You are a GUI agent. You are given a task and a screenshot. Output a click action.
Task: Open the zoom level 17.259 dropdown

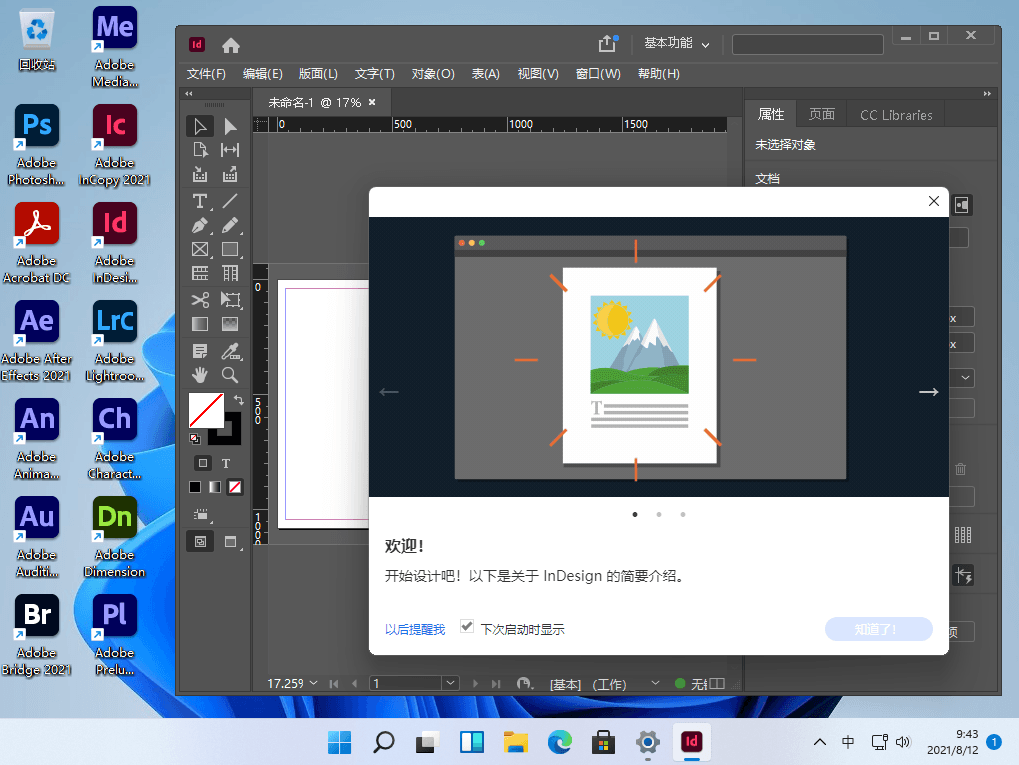pyautogui.click(x=314, y=683)
